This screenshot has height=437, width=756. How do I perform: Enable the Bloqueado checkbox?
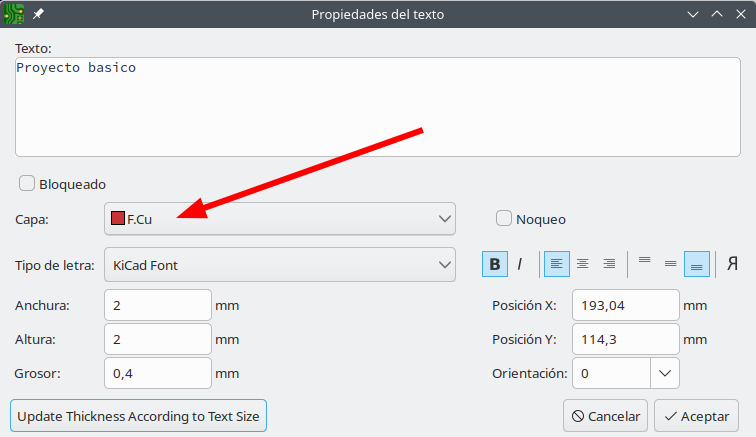tap(27, 184)
